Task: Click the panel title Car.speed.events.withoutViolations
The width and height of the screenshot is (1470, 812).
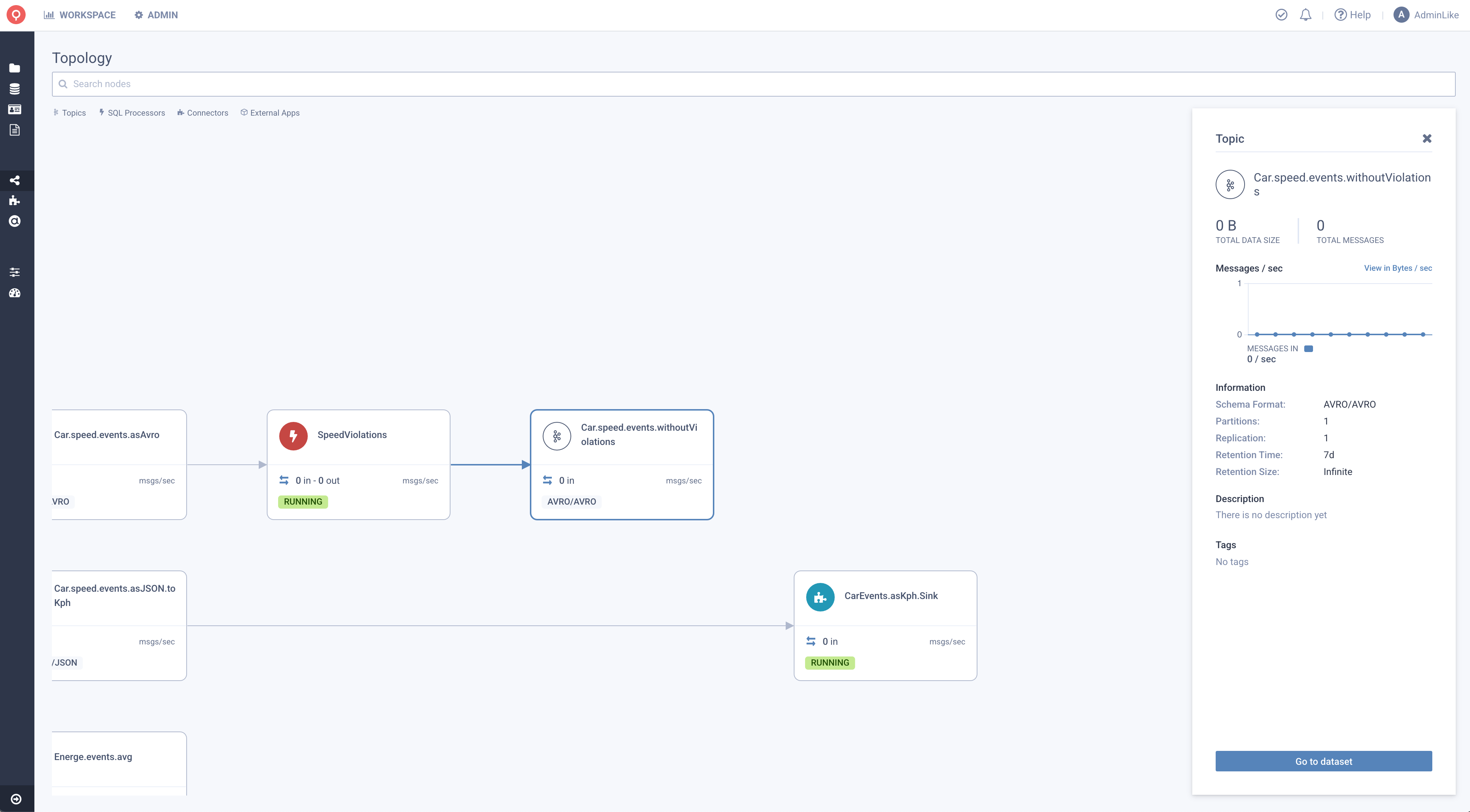Action: (x=1342, y=184)
